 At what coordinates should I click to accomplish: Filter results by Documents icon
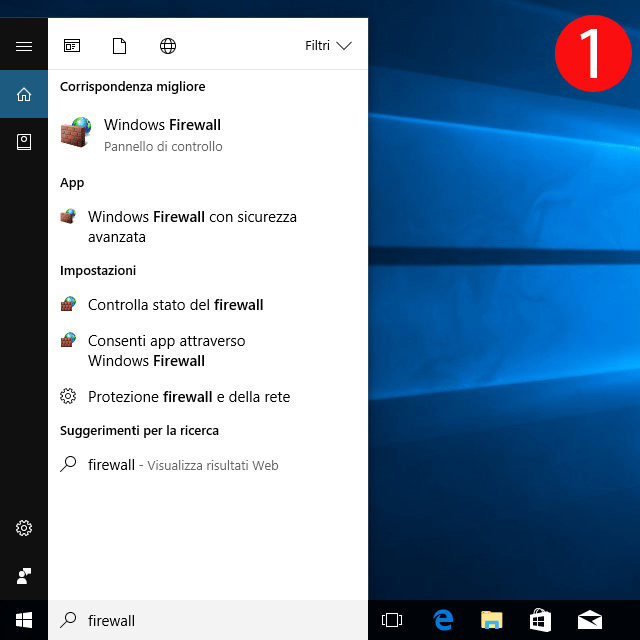coord(120,46)
